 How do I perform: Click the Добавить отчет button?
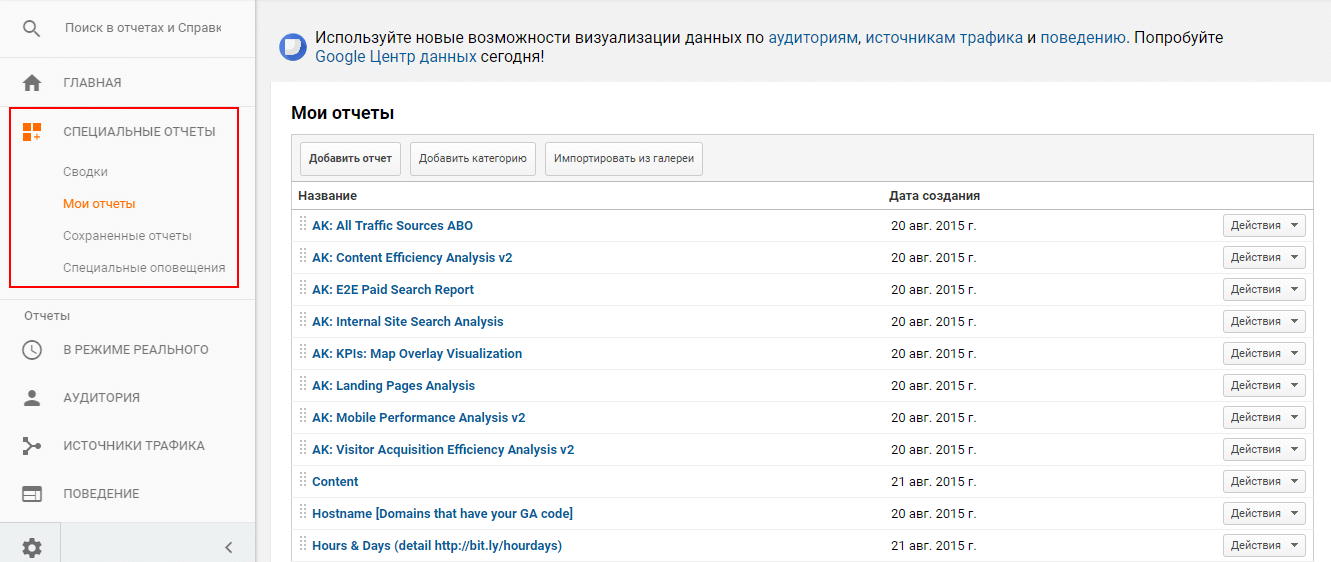pyautogui.click(x=350, y=159)
